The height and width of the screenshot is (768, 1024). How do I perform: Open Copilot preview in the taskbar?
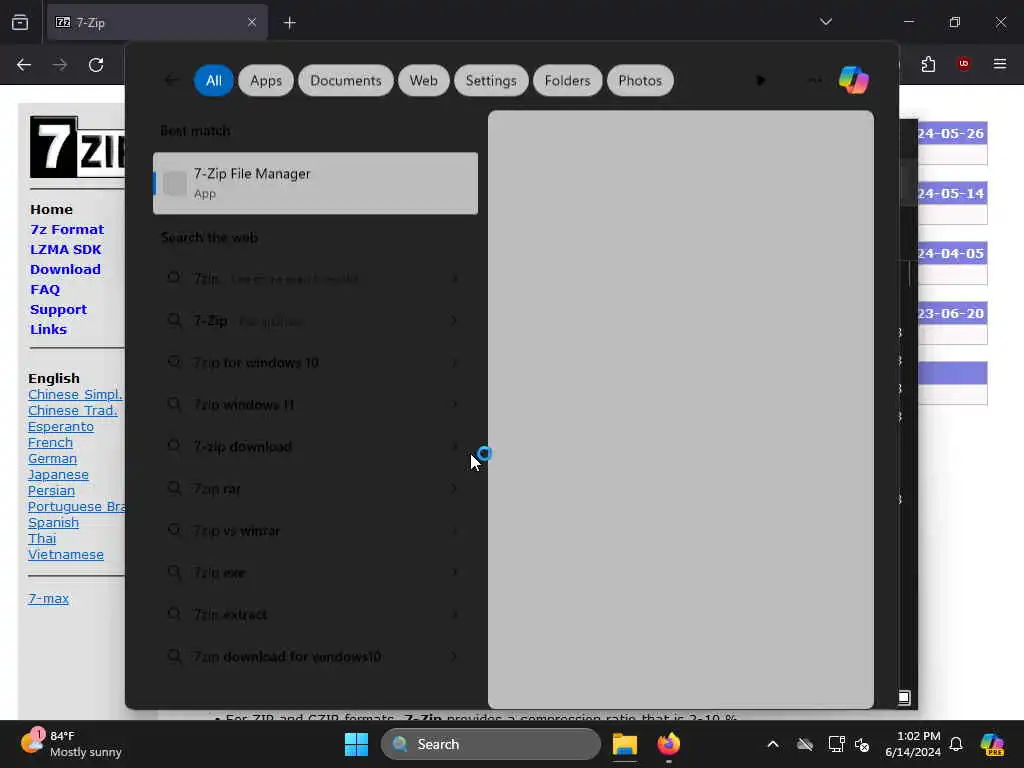point(992,744)
